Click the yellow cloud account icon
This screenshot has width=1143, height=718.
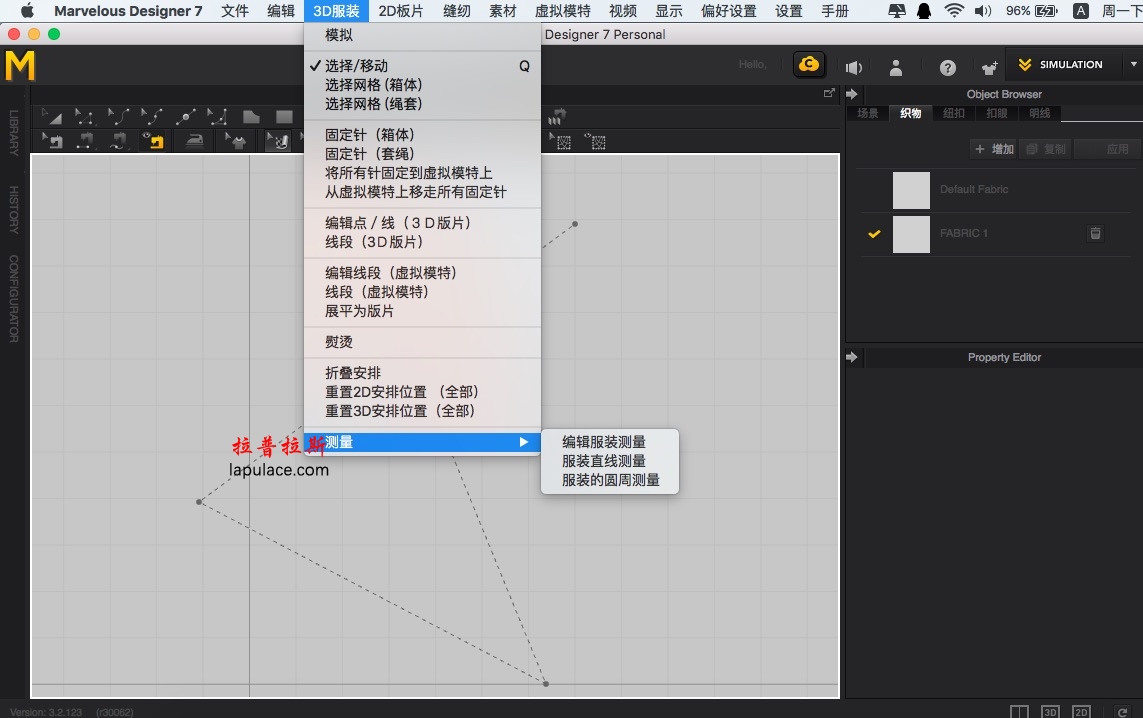[809, 64]
